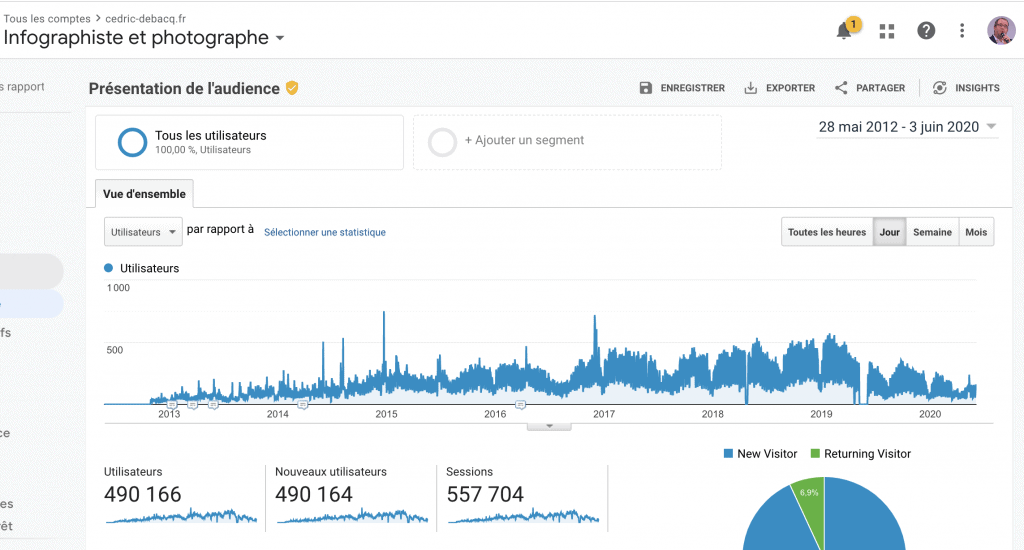Click the blue New Visitor legend swatch

pyautogui.click(x=728, y=453)
